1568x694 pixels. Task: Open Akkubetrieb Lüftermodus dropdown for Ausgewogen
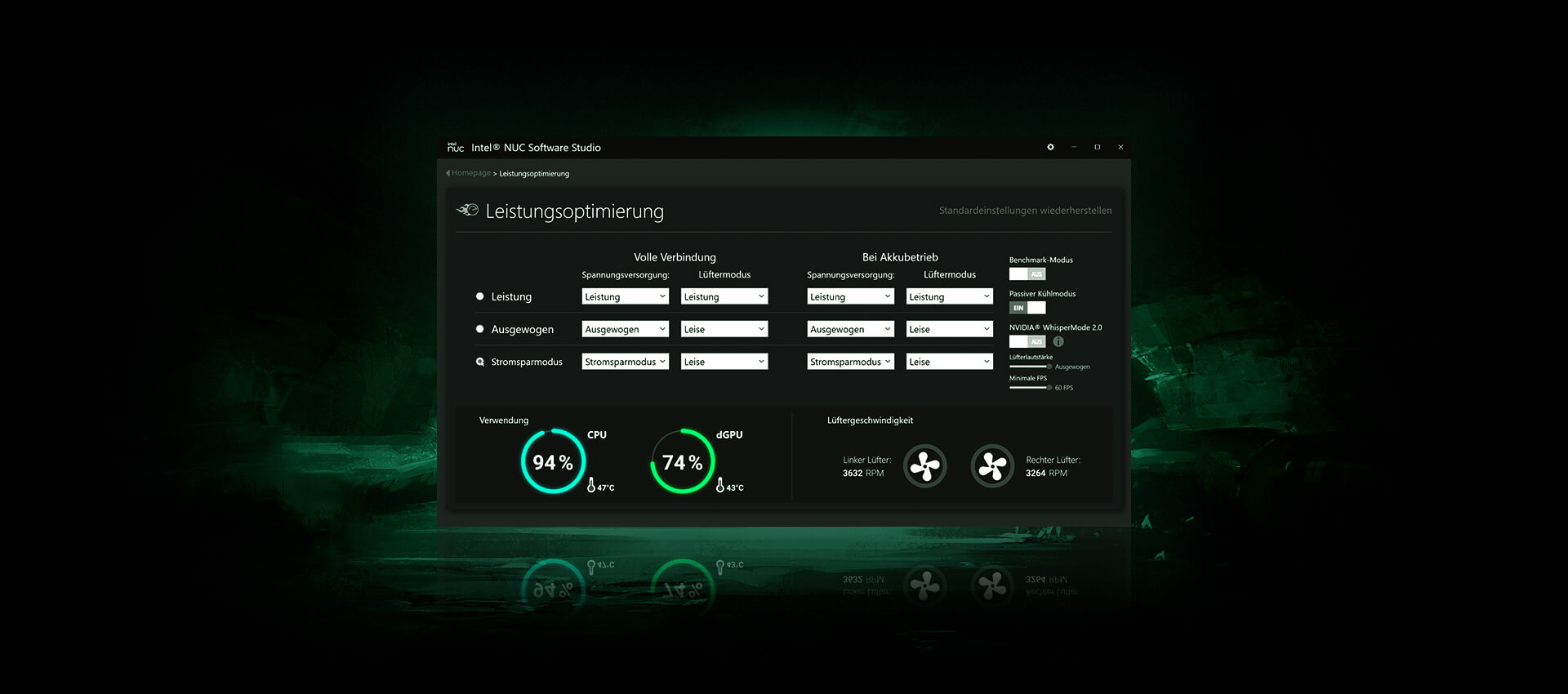(950, 329)
